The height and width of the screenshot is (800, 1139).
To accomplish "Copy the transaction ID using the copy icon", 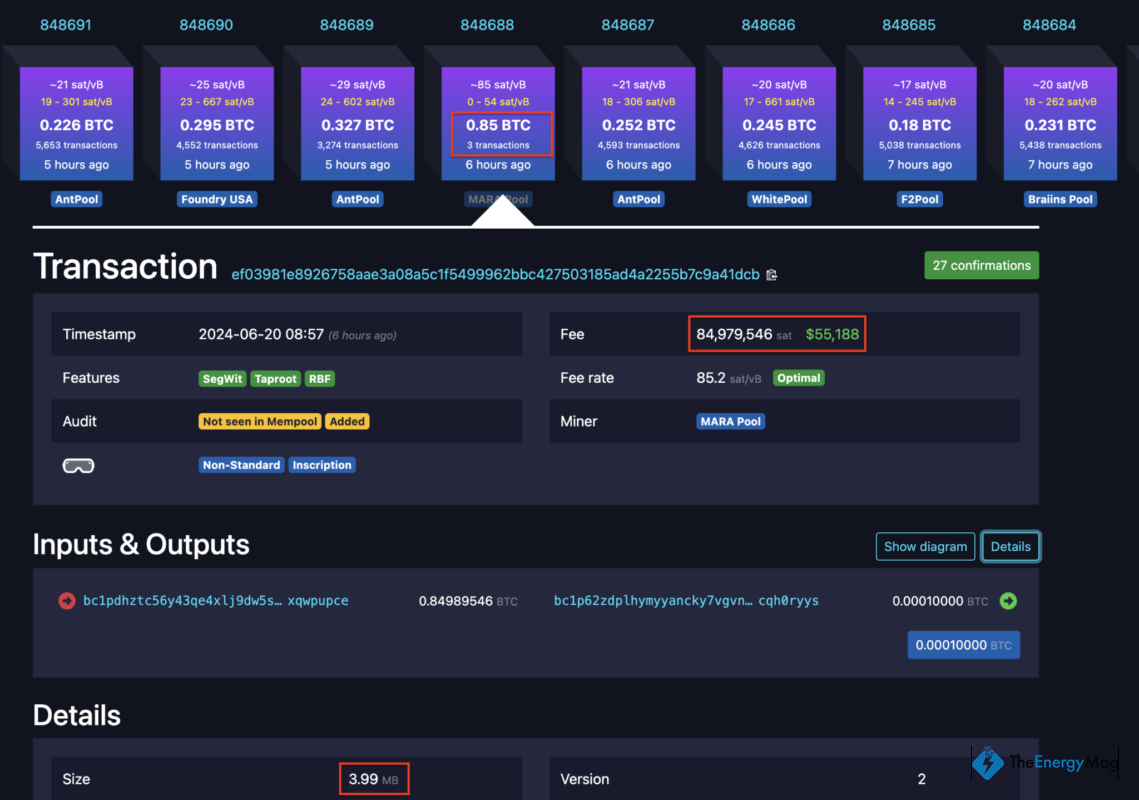I will pyautogui.click(x=771, y=274).
